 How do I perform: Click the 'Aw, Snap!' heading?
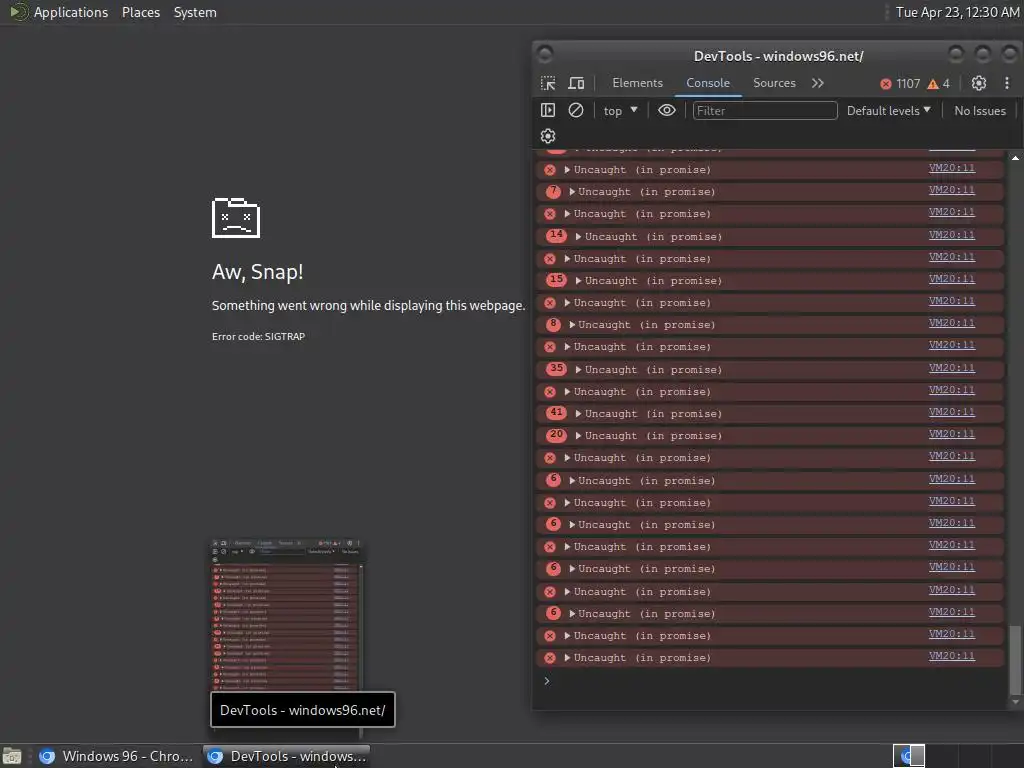point(257,272)
